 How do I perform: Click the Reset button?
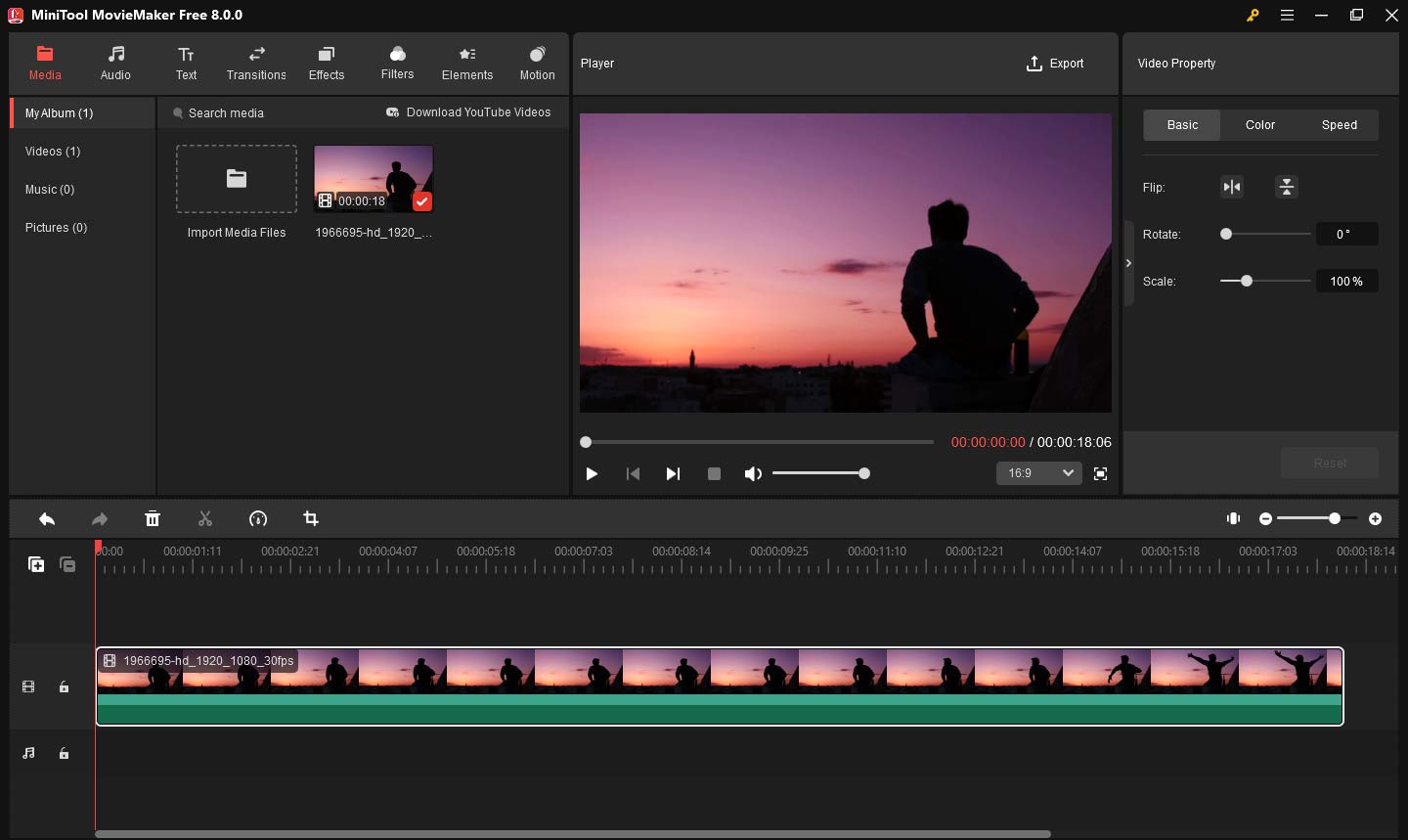[x=1330, y=463]
